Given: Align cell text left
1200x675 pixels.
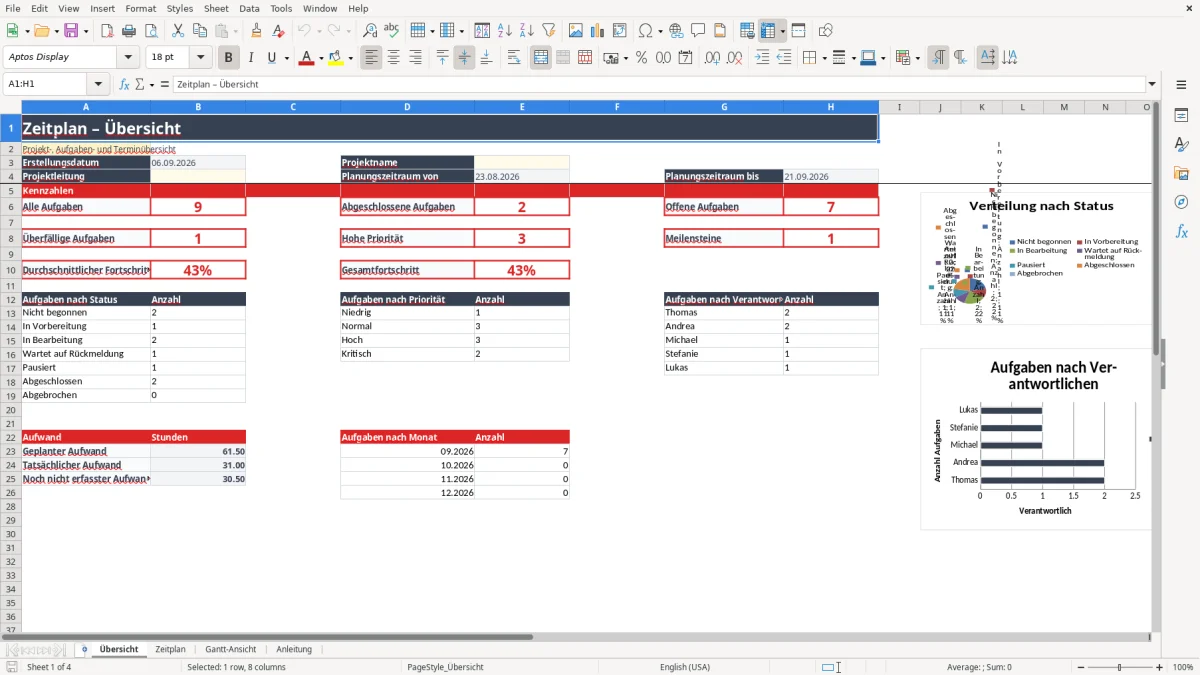Looking at the screenshot, I should click(x=372, y=58).
